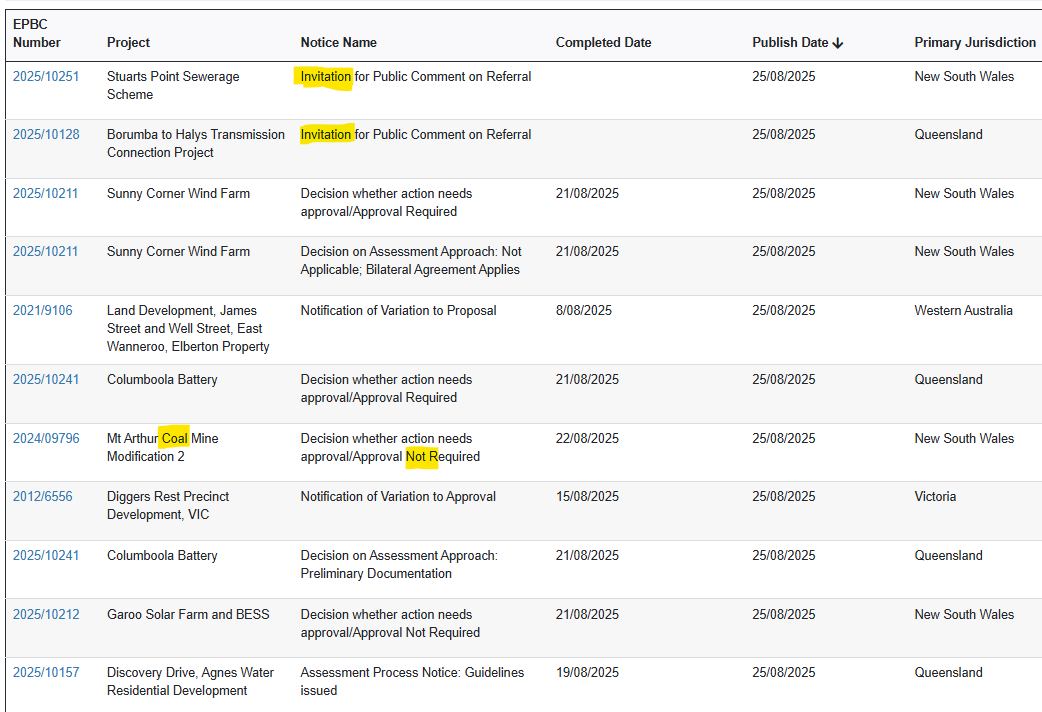1042x712 pixels.
Task: Select the completed date 15/08/2025
Action: (x=587, y=497)
